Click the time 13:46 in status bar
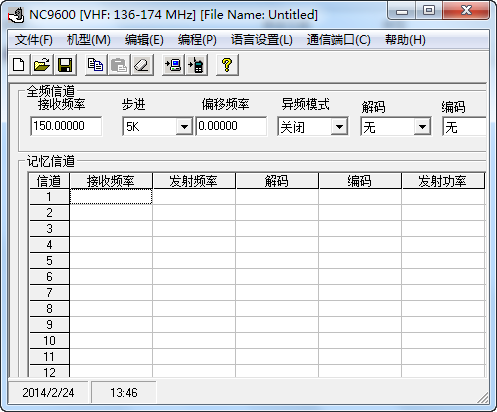This screenshot has width=497, height=412. [124, 393]
